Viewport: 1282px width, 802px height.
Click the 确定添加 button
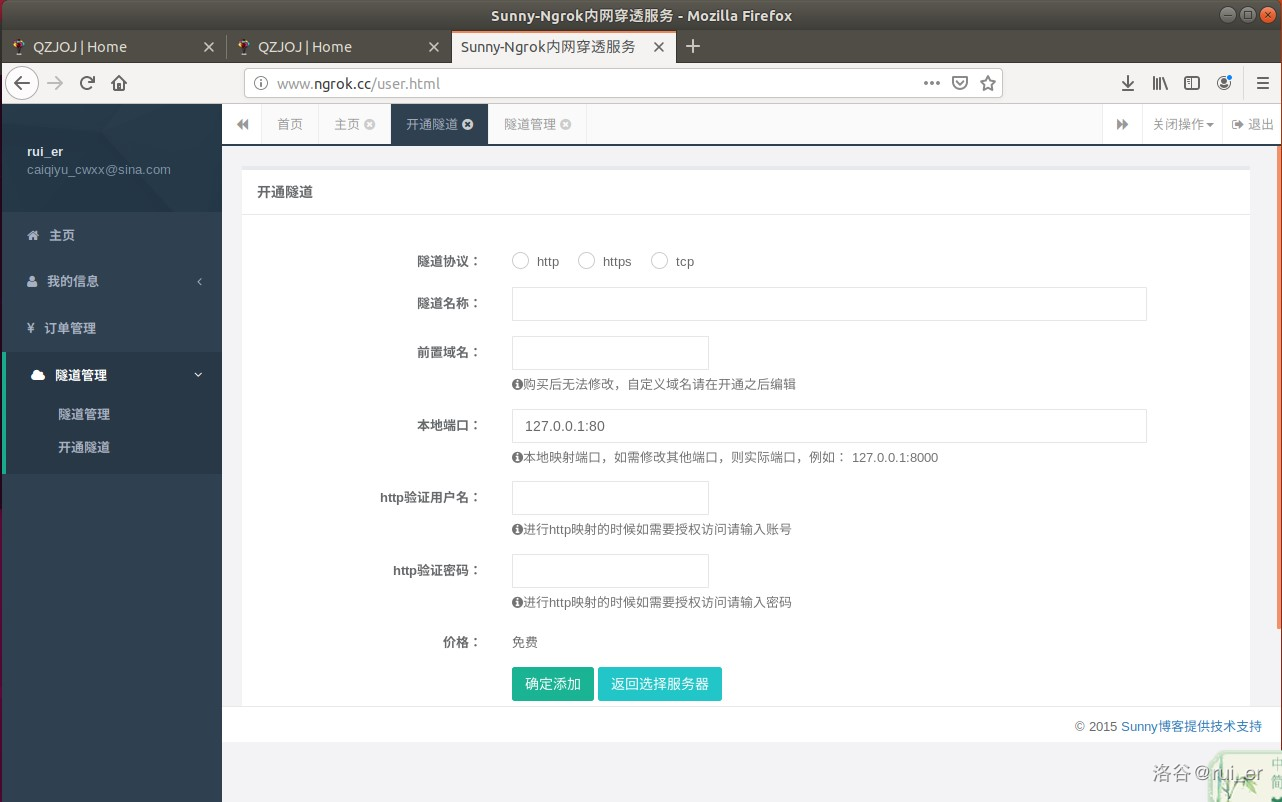pyautogui.click(x=552, y=684)
